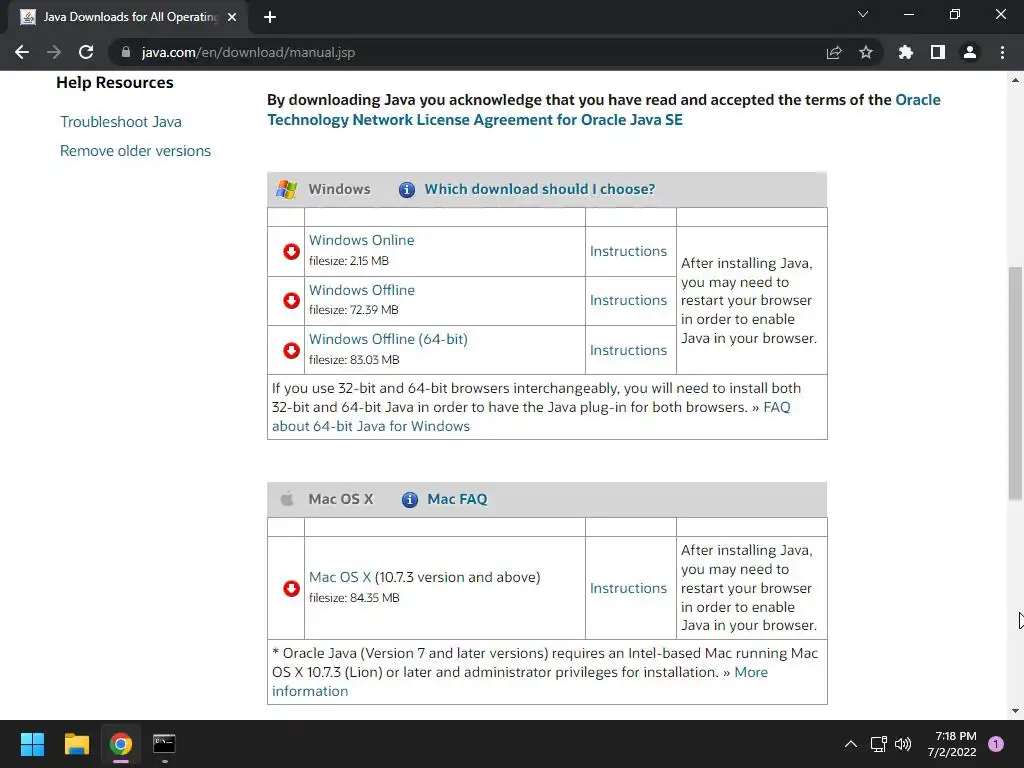The height and width of the screenshot is (768, 1024).
Task: Open Instructions for Windows Offline (64-bit)
Action: click(x=628, y=350)
